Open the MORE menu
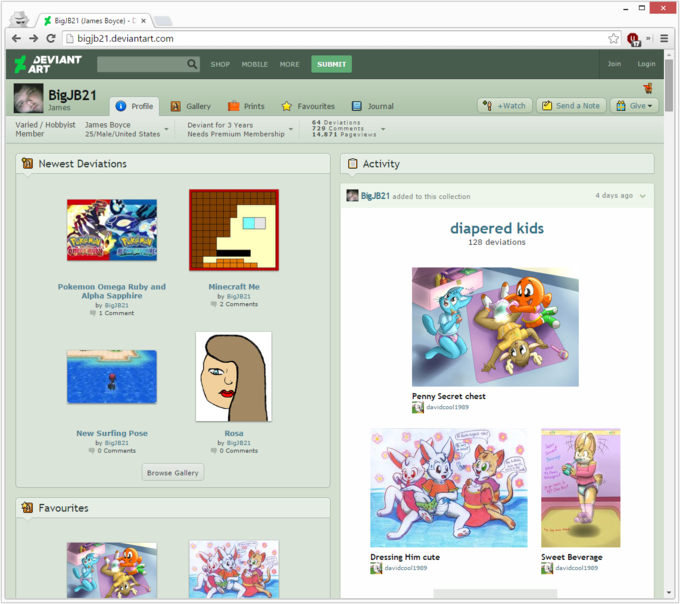 coord(289,64)
